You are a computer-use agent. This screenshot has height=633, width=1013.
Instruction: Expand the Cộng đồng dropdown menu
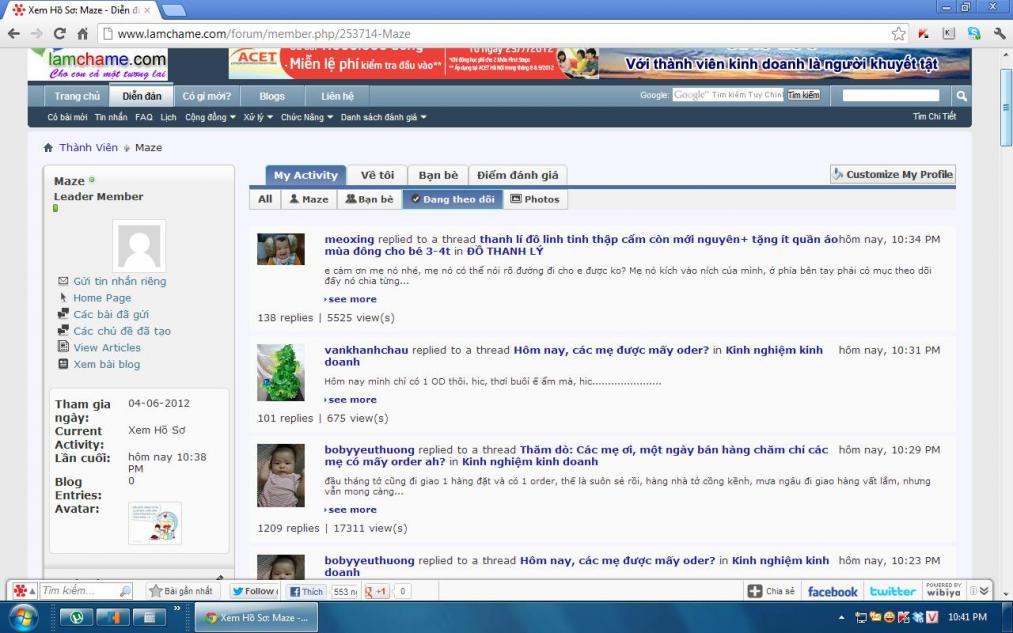click(x=210, y=117)
